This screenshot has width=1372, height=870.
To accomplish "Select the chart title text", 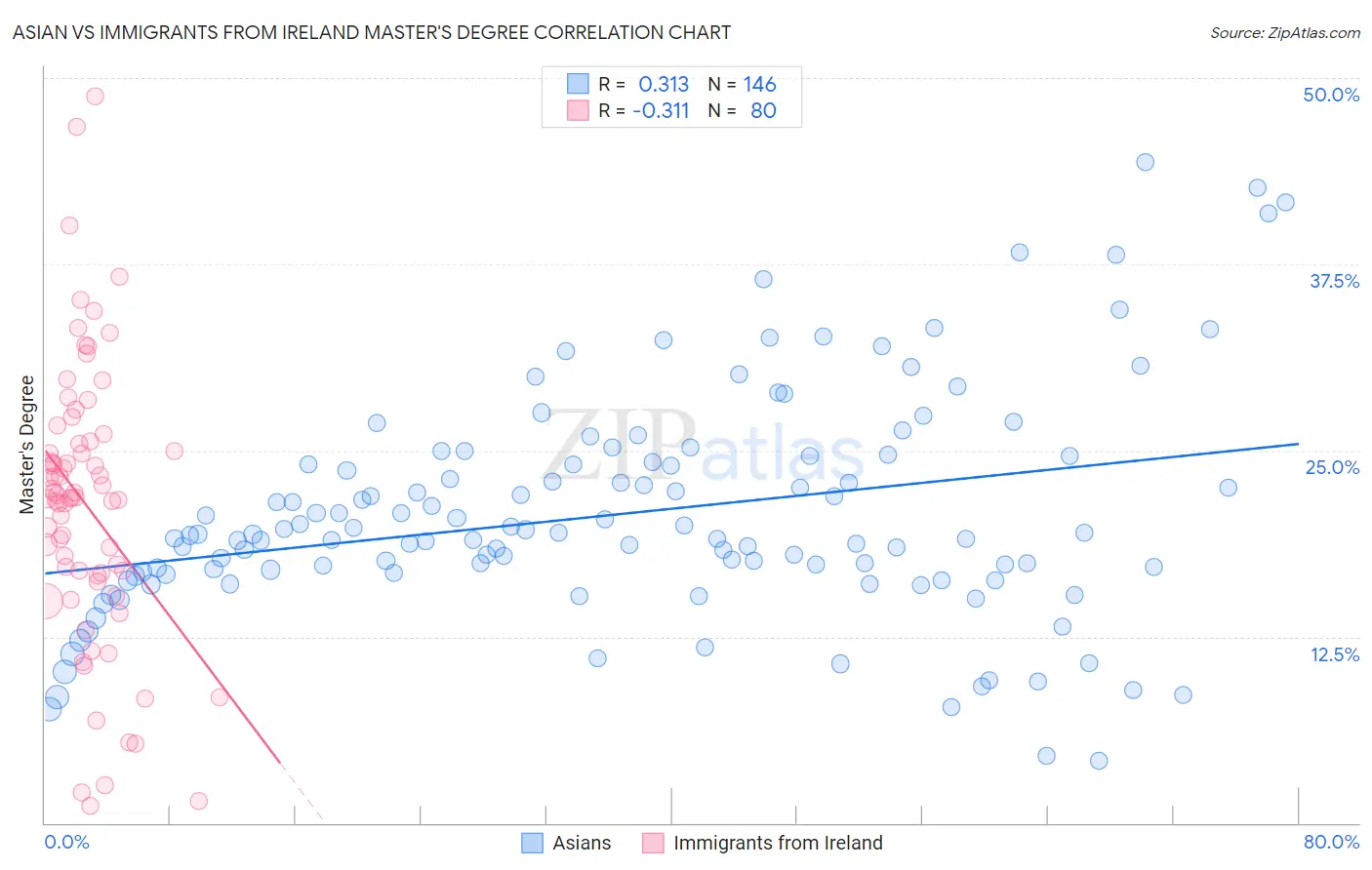I will point(372,32).
